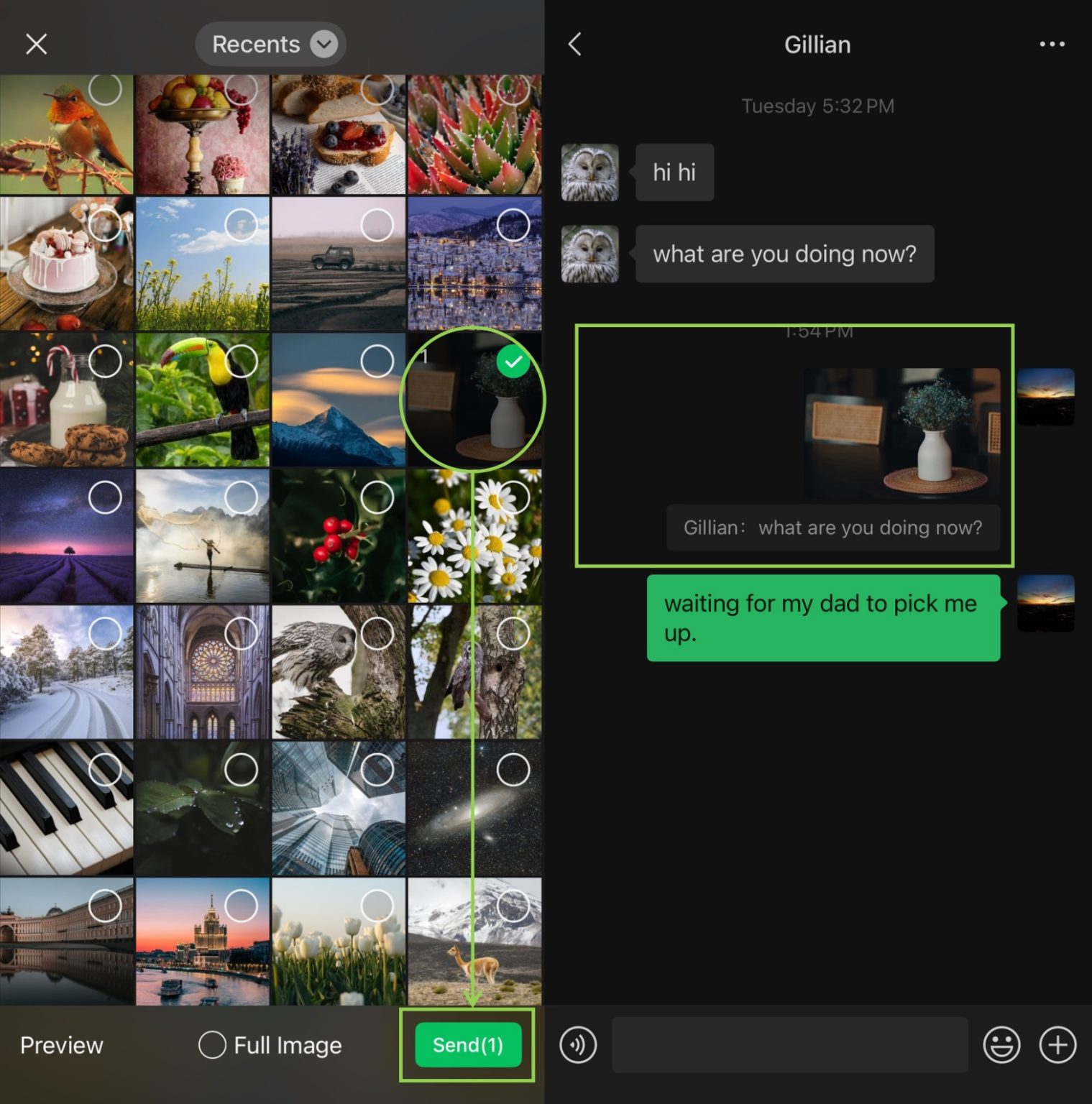
Task: Deselect the vase photo green checkmark
Action: pyautogui.click(x=513, y=362)
